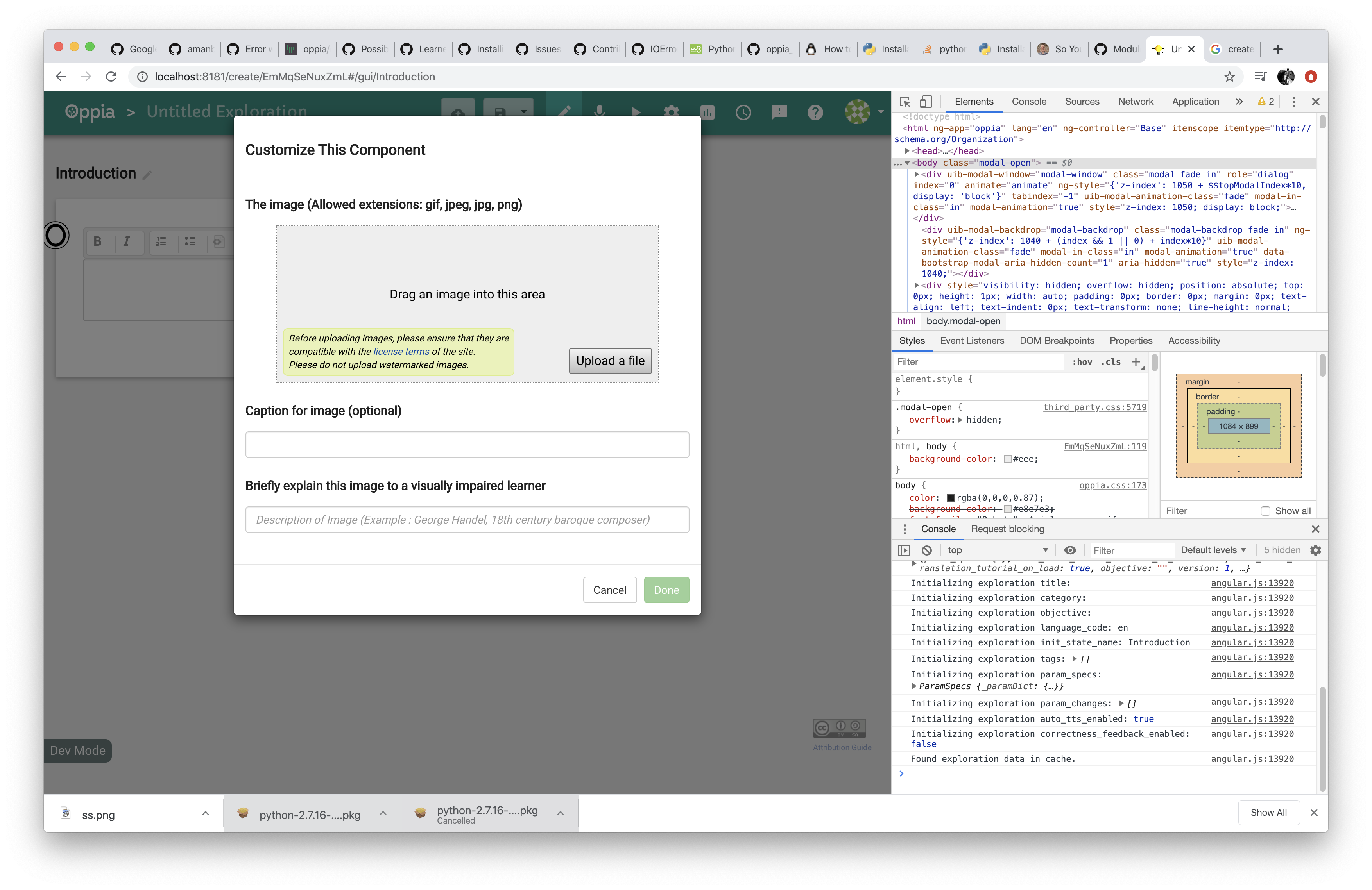Click the yellow warnings count icon

point(1266,102)
